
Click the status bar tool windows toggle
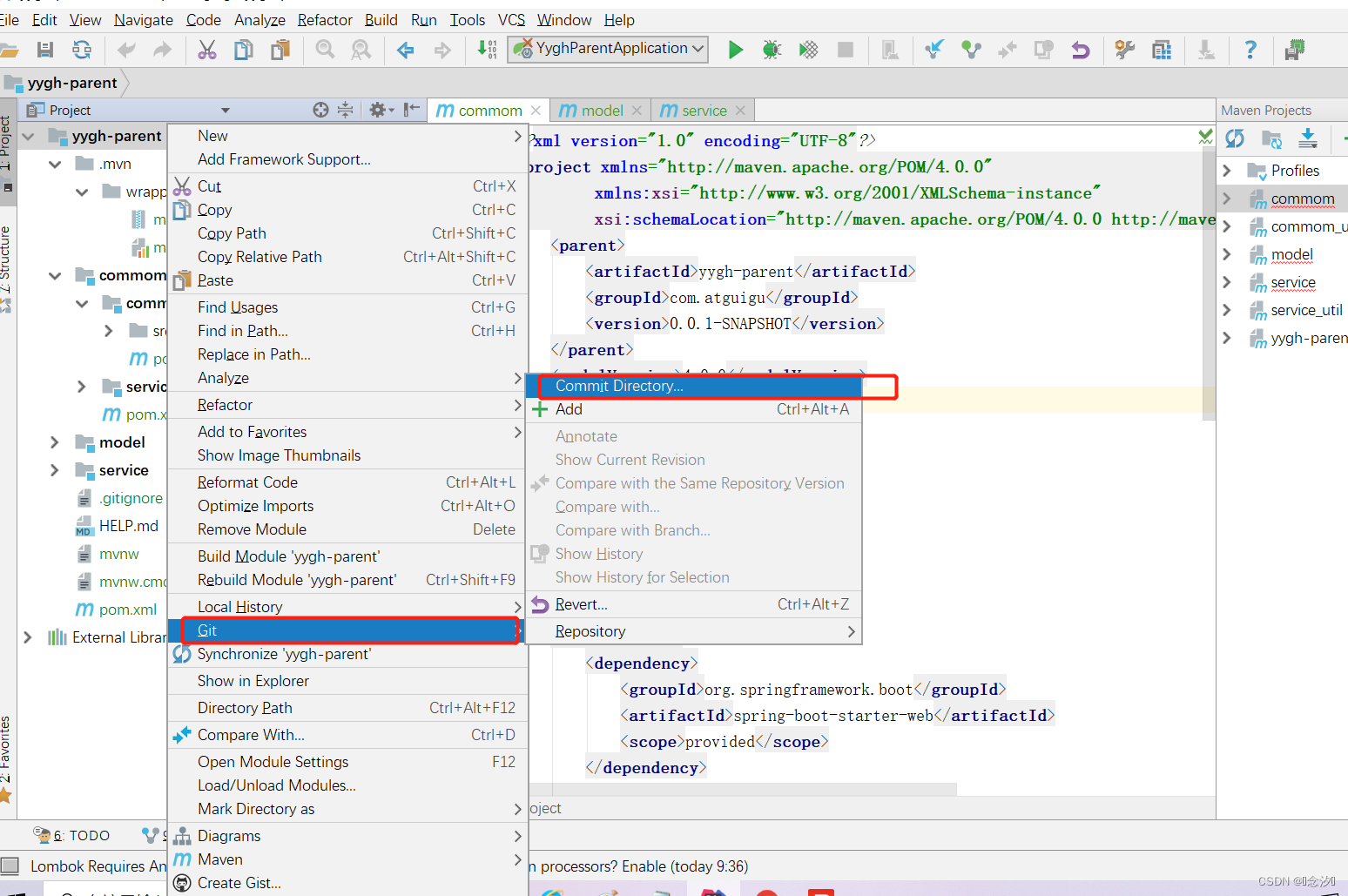click(10, 866)
